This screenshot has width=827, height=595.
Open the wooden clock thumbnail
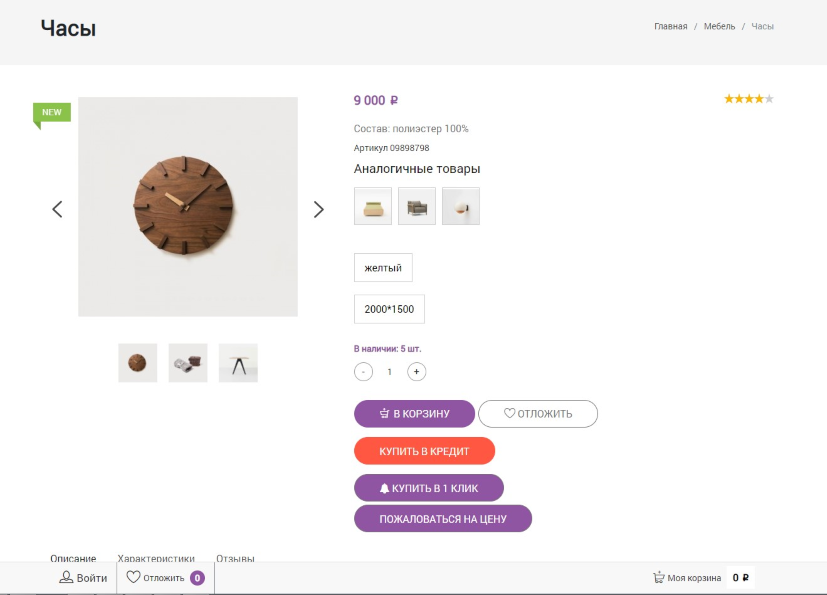click(x=138, y=363)
